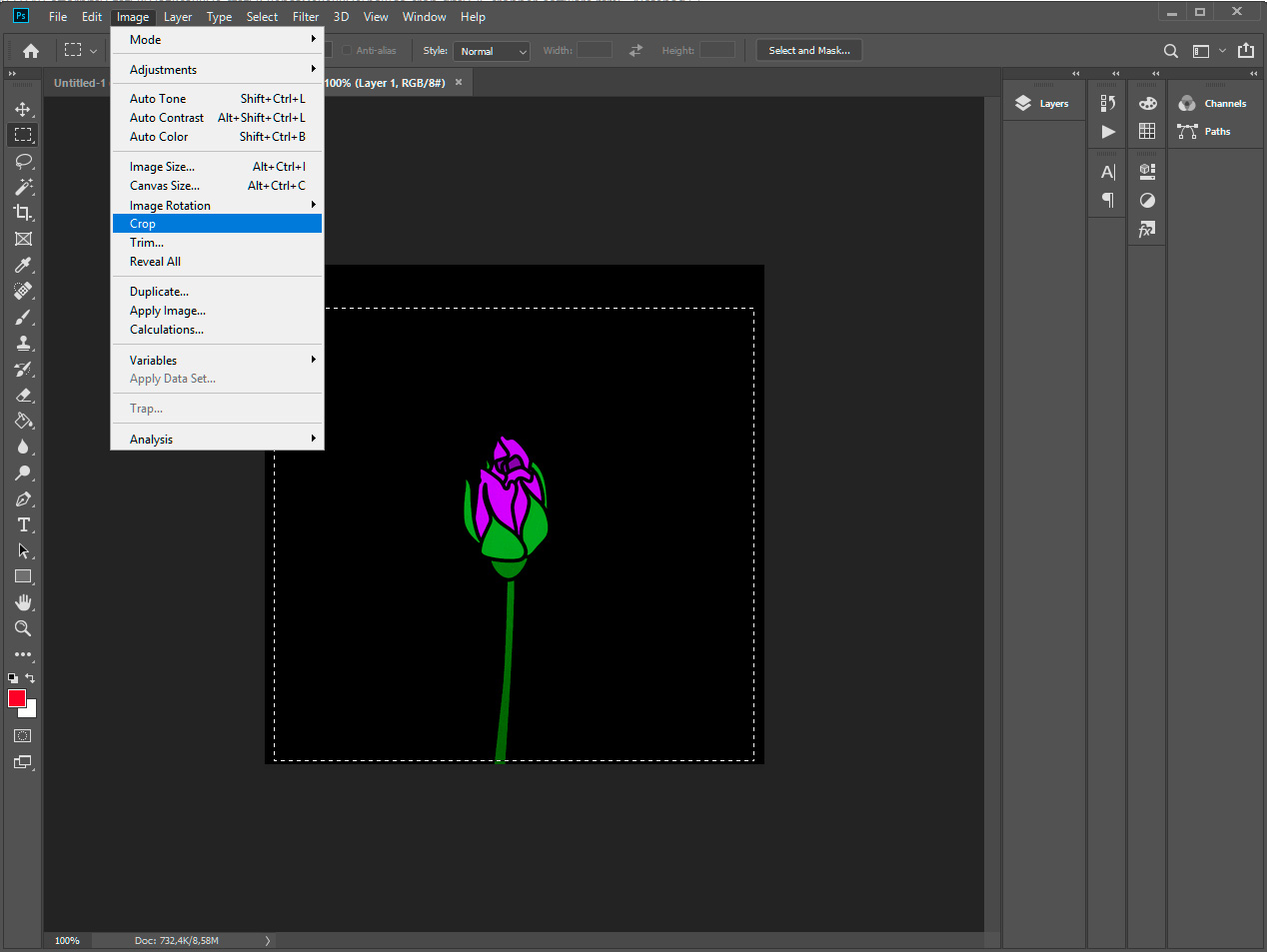Screen dimensions: 1267x952
Task: Select the Hand tool
Action: point(23,602)
